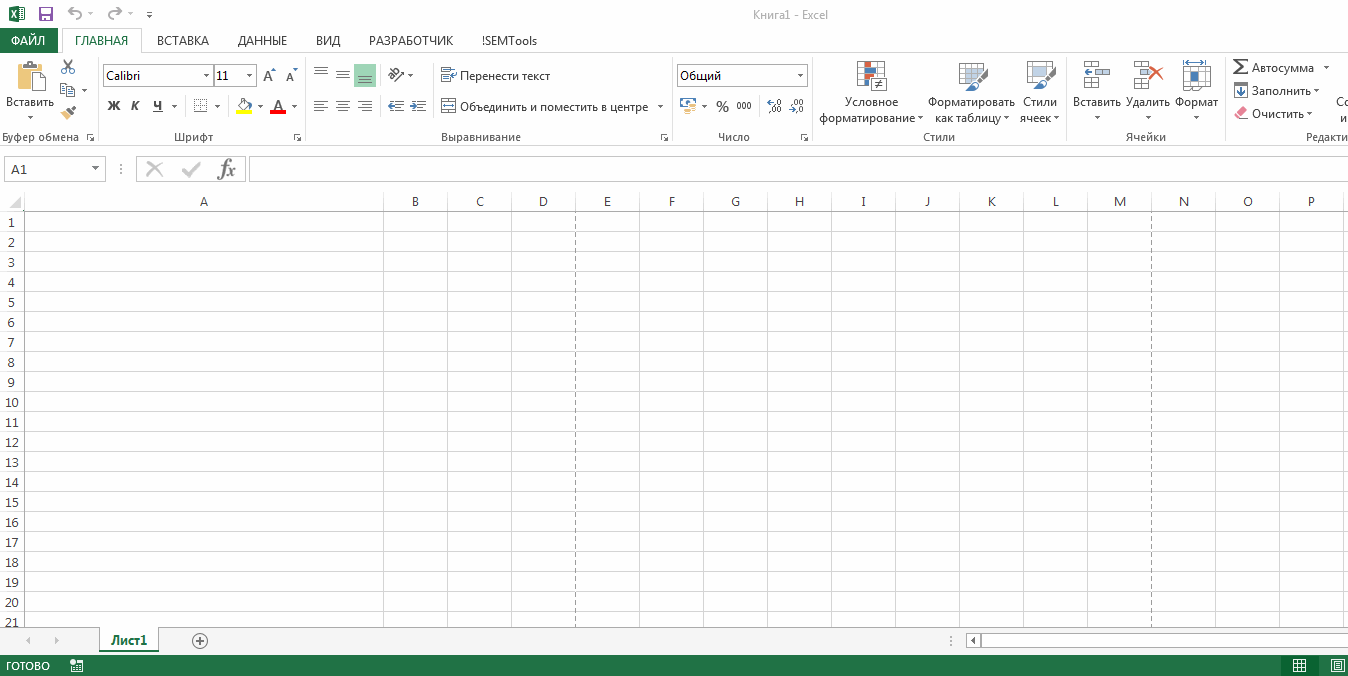Open fill color dropdown arrow
The height and width of the screenshot is (676, 1348).
coord(260,106)
